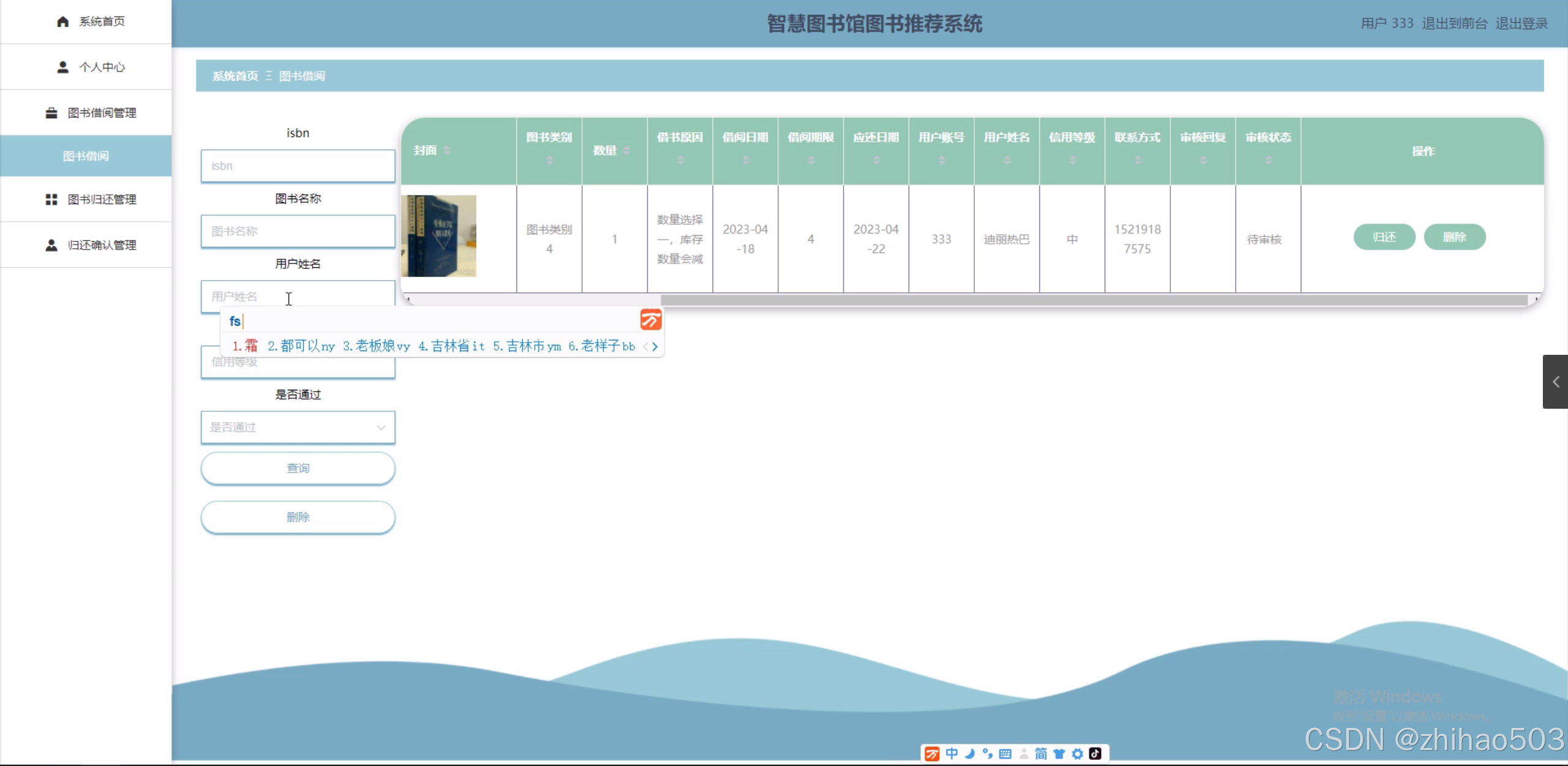Expand the collapsed right side panel arrow
Image resolution: width=1568 pixels, height=766 pixels.
[x=1555, y=382]
